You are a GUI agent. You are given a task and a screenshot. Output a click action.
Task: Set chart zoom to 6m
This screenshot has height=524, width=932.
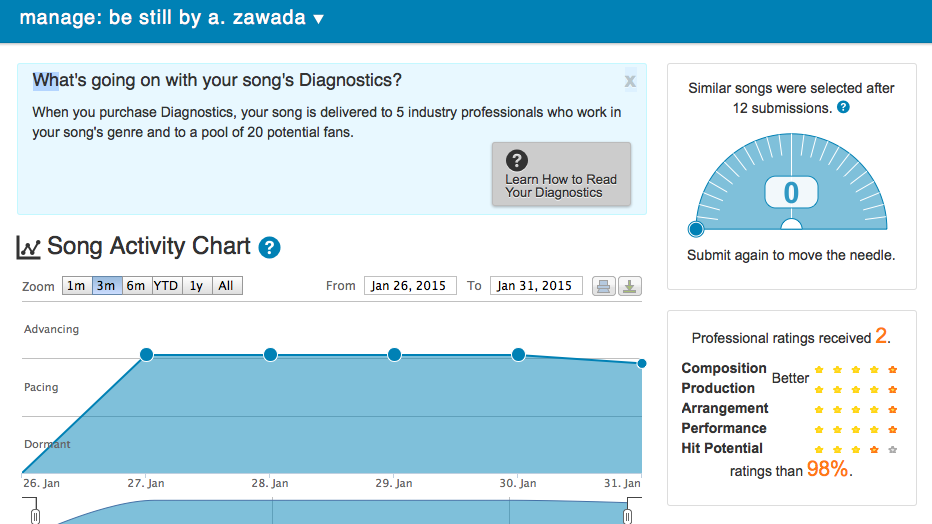pyautogui.click(x=136, y=286)
